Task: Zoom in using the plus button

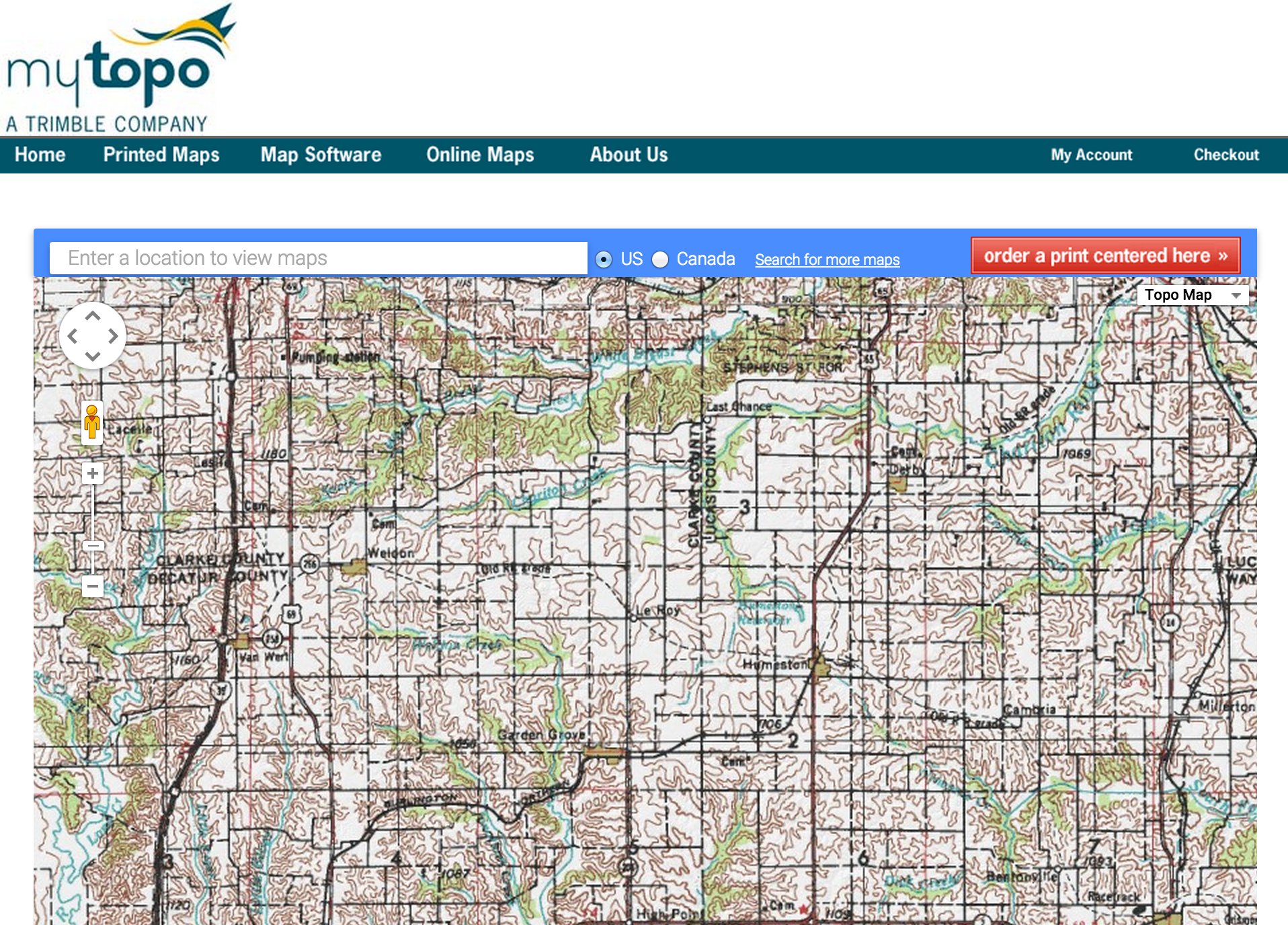Action: point(93,474)
